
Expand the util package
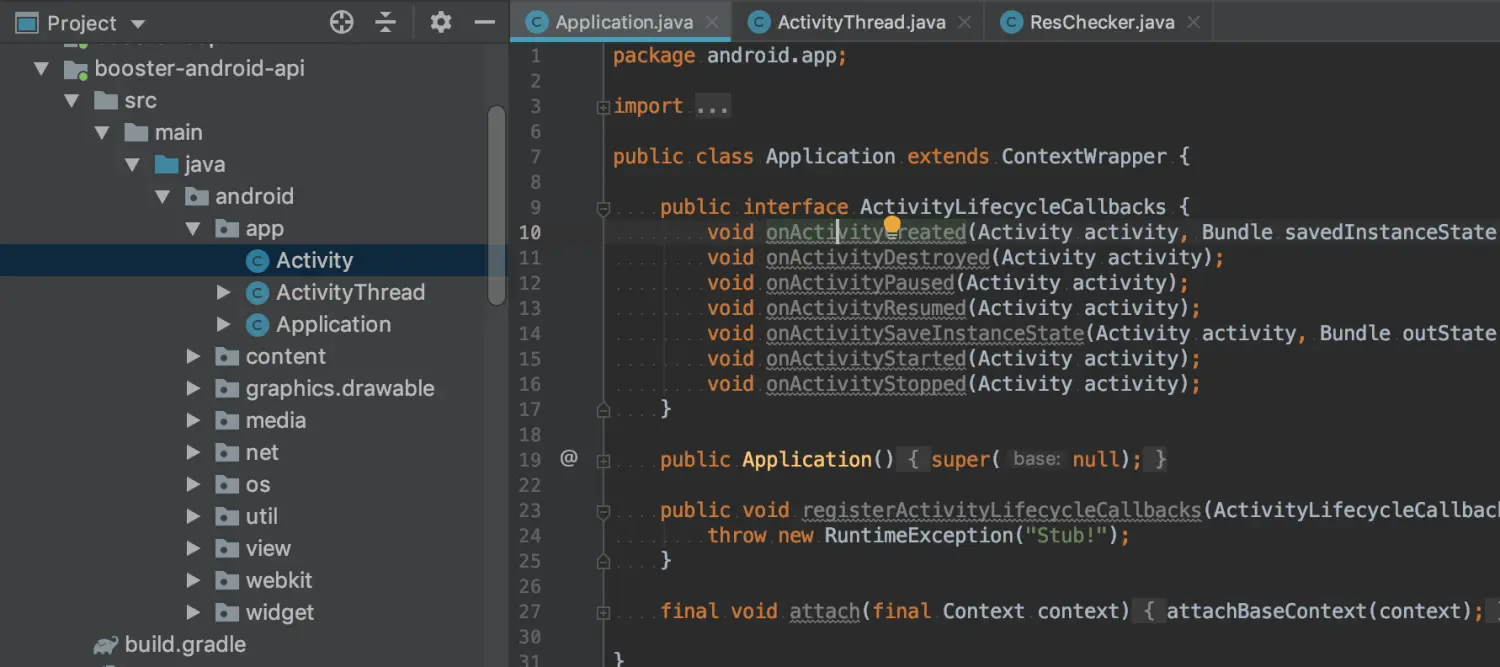pos(194,517)
